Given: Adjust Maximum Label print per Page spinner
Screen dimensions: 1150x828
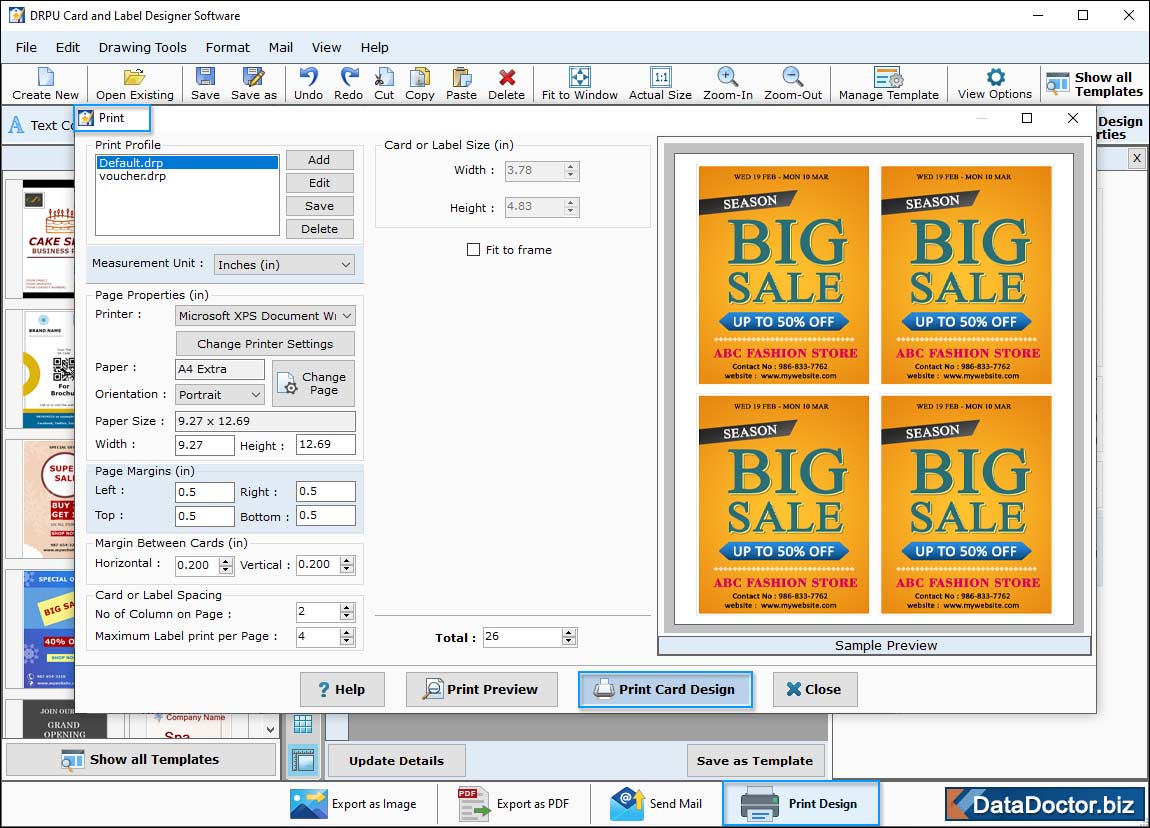Looking at the screenshot, I should (347, 636).
